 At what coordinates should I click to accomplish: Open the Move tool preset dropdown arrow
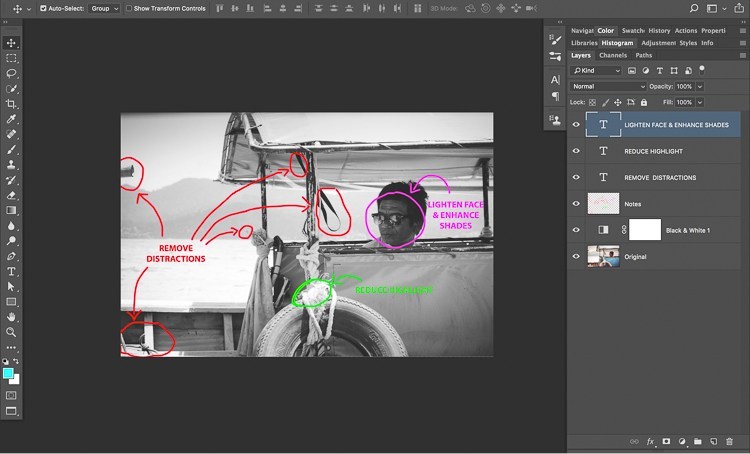pos(29,9)
